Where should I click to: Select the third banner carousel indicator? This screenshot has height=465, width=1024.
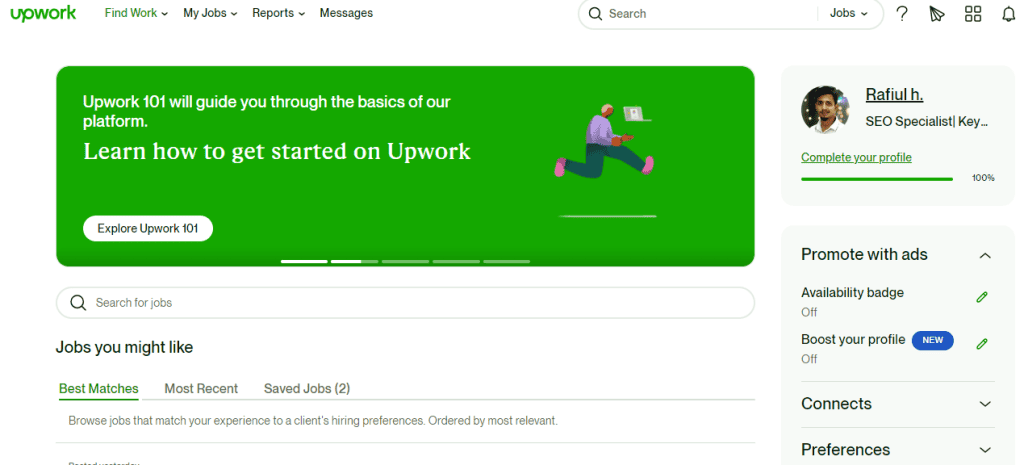click(405, 261)
